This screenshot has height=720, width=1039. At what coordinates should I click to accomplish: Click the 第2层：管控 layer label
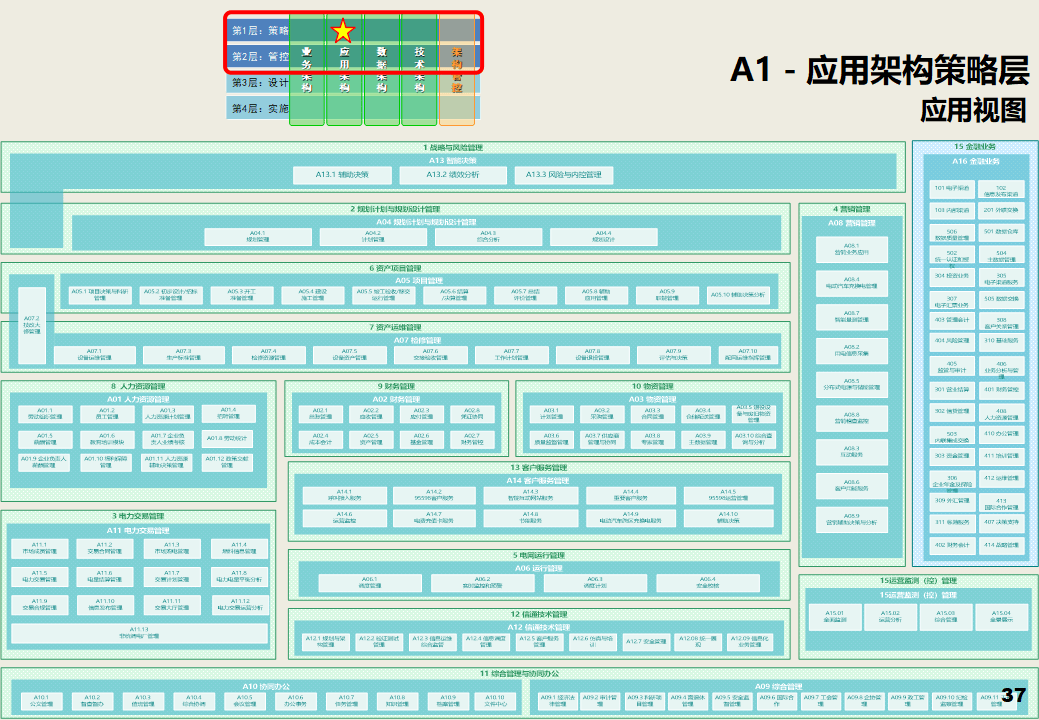tap(260, 56)
